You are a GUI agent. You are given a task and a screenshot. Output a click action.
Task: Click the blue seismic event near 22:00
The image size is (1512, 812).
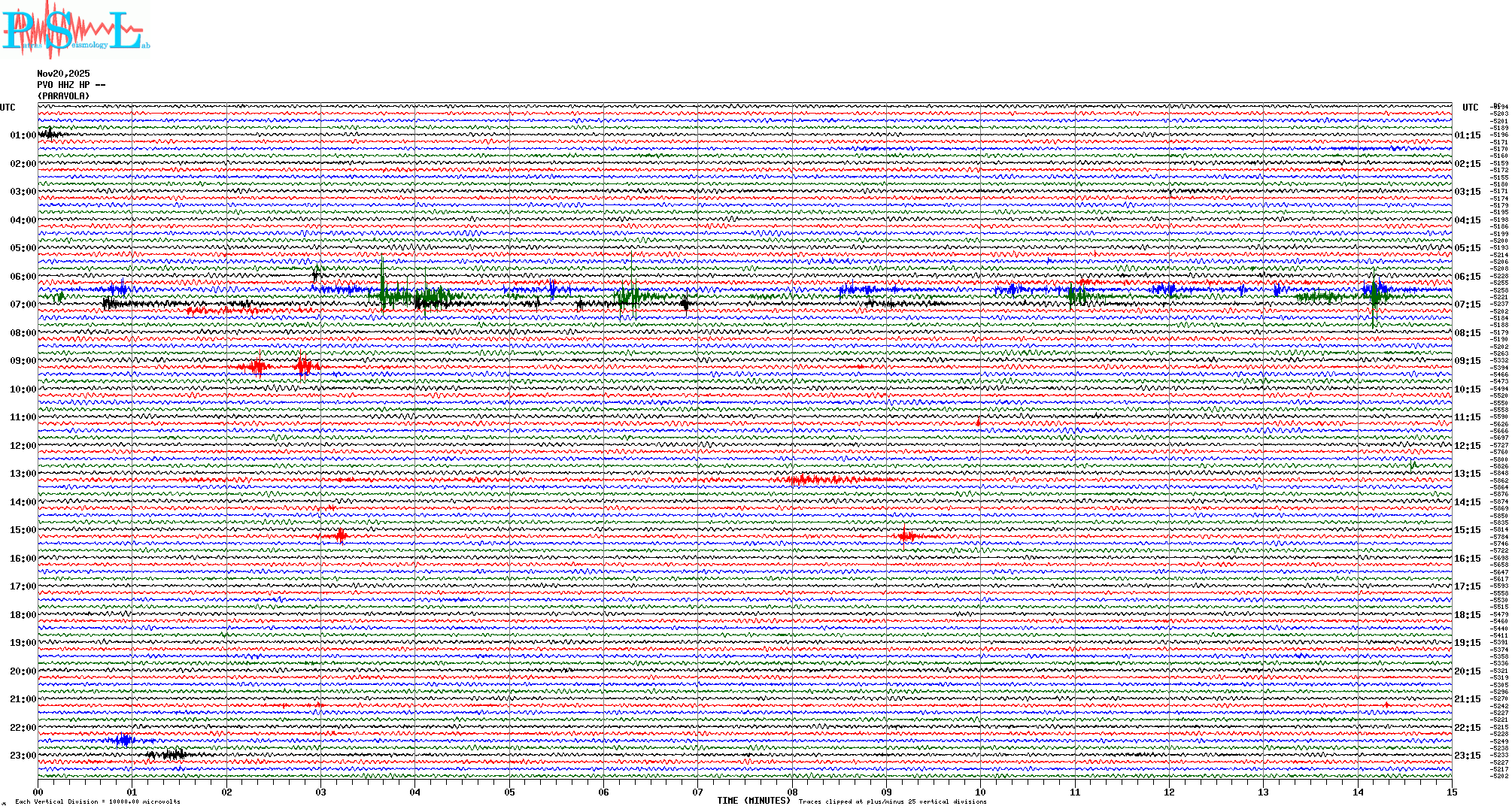click(x=124, y=740)
